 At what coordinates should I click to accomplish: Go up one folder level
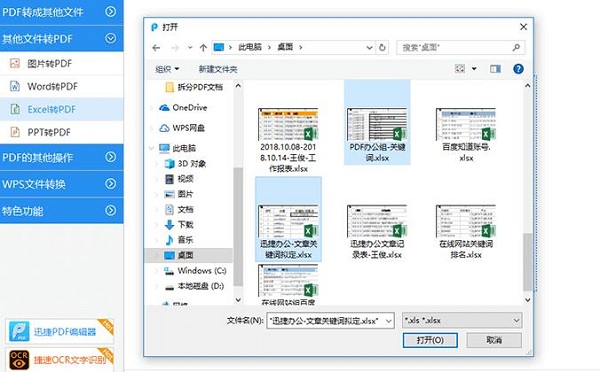(203, 48)
